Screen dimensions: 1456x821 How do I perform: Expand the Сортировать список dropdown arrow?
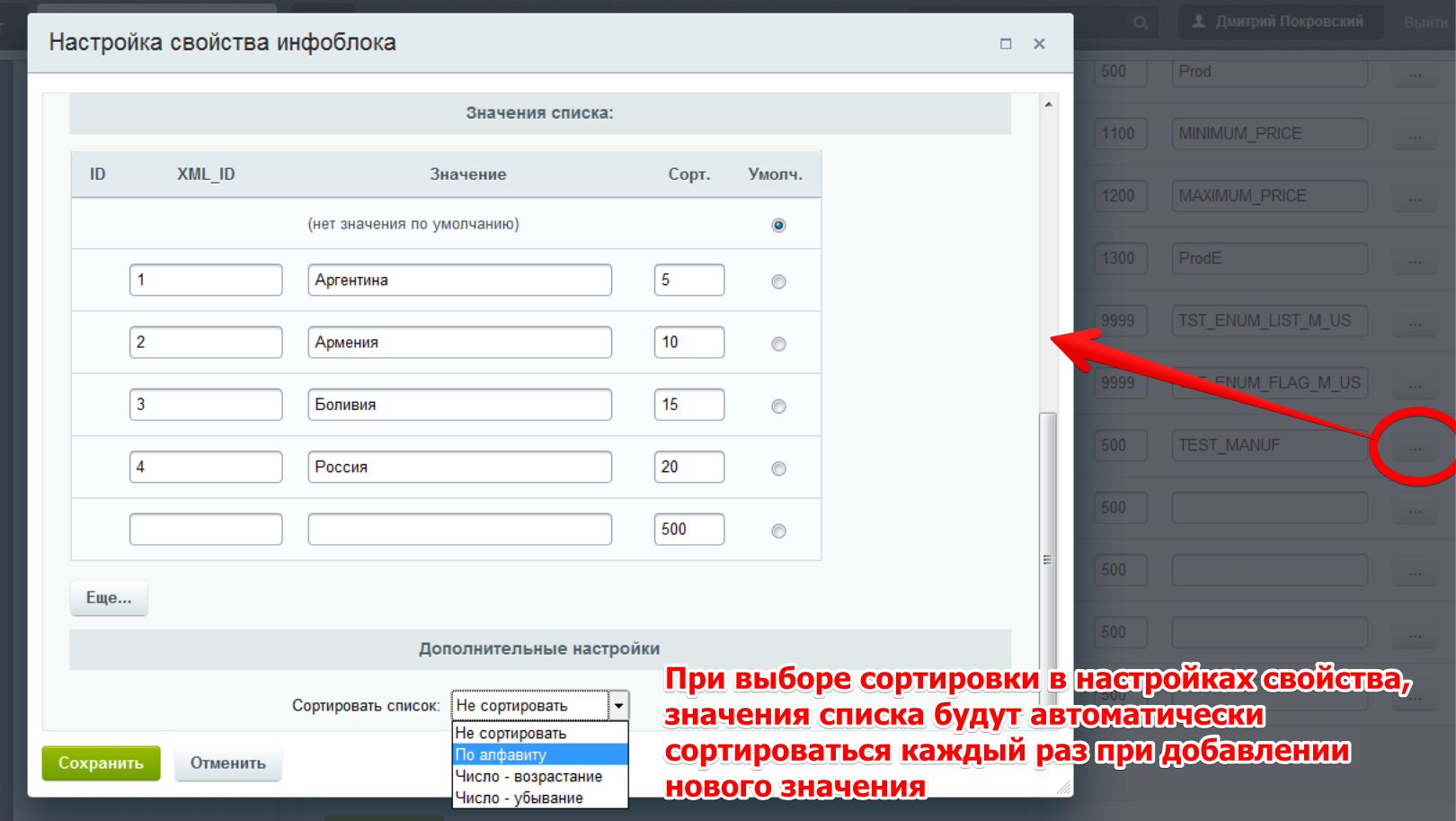[618, 706]
